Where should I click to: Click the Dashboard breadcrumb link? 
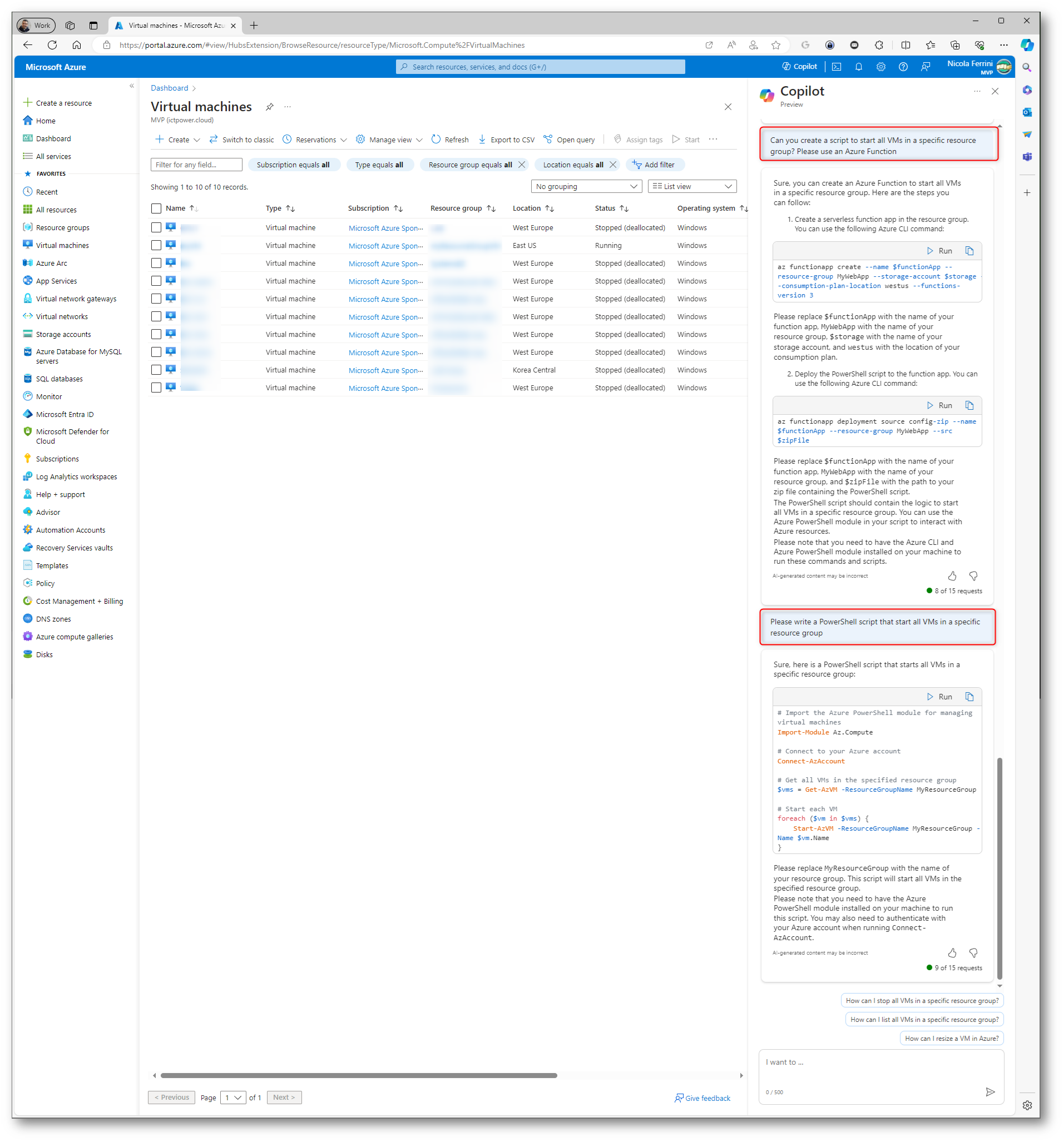pyautogui.click(x=170, y=88)
